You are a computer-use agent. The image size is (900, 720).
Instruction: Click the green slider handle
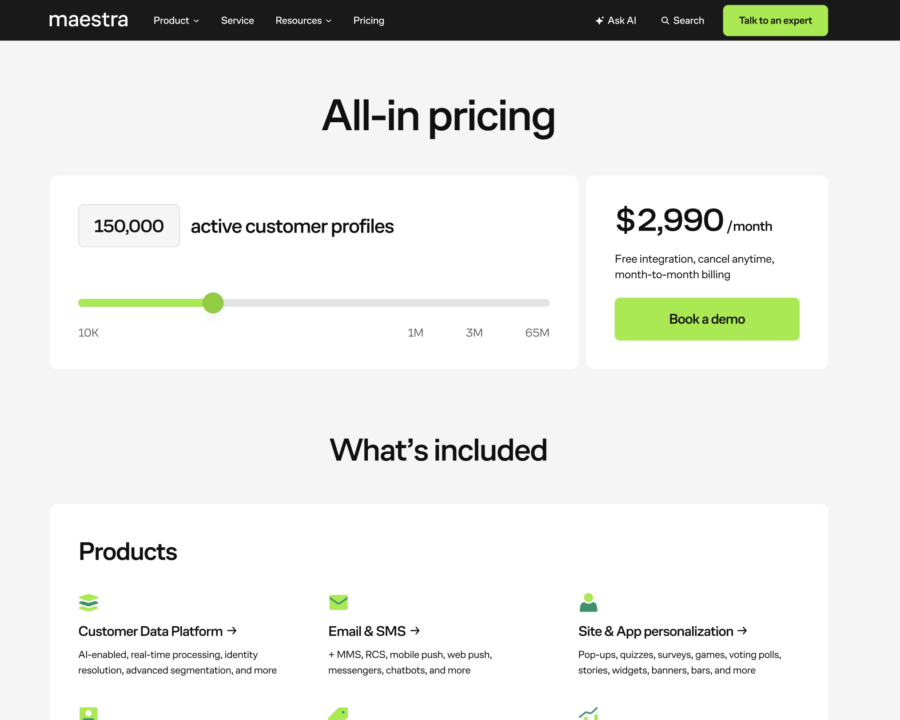(213, 303)
